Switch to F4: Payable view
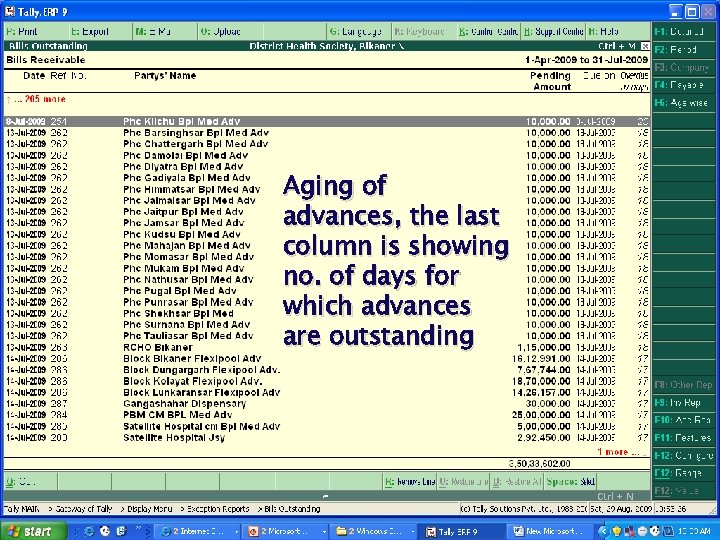The width and height of the screenshot is (720, 540). (x=683, y=85)
